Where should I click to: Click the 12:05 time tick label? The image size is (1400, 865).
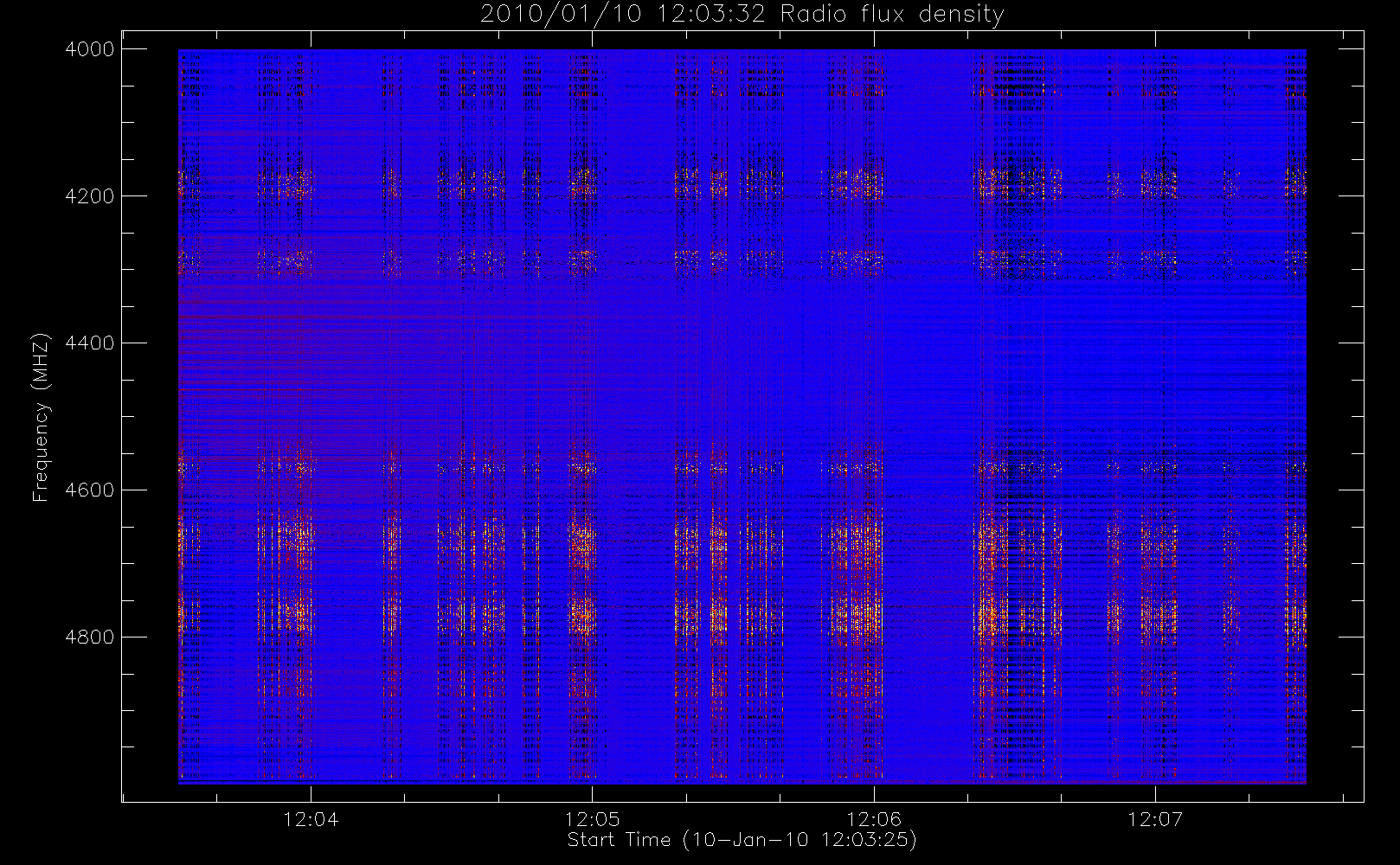593,819
